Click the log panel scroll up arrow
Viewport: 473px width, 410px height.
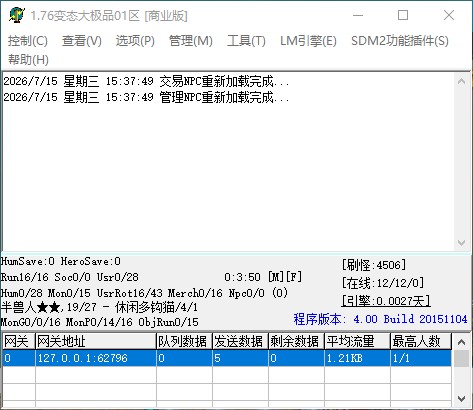click(461, 81)
